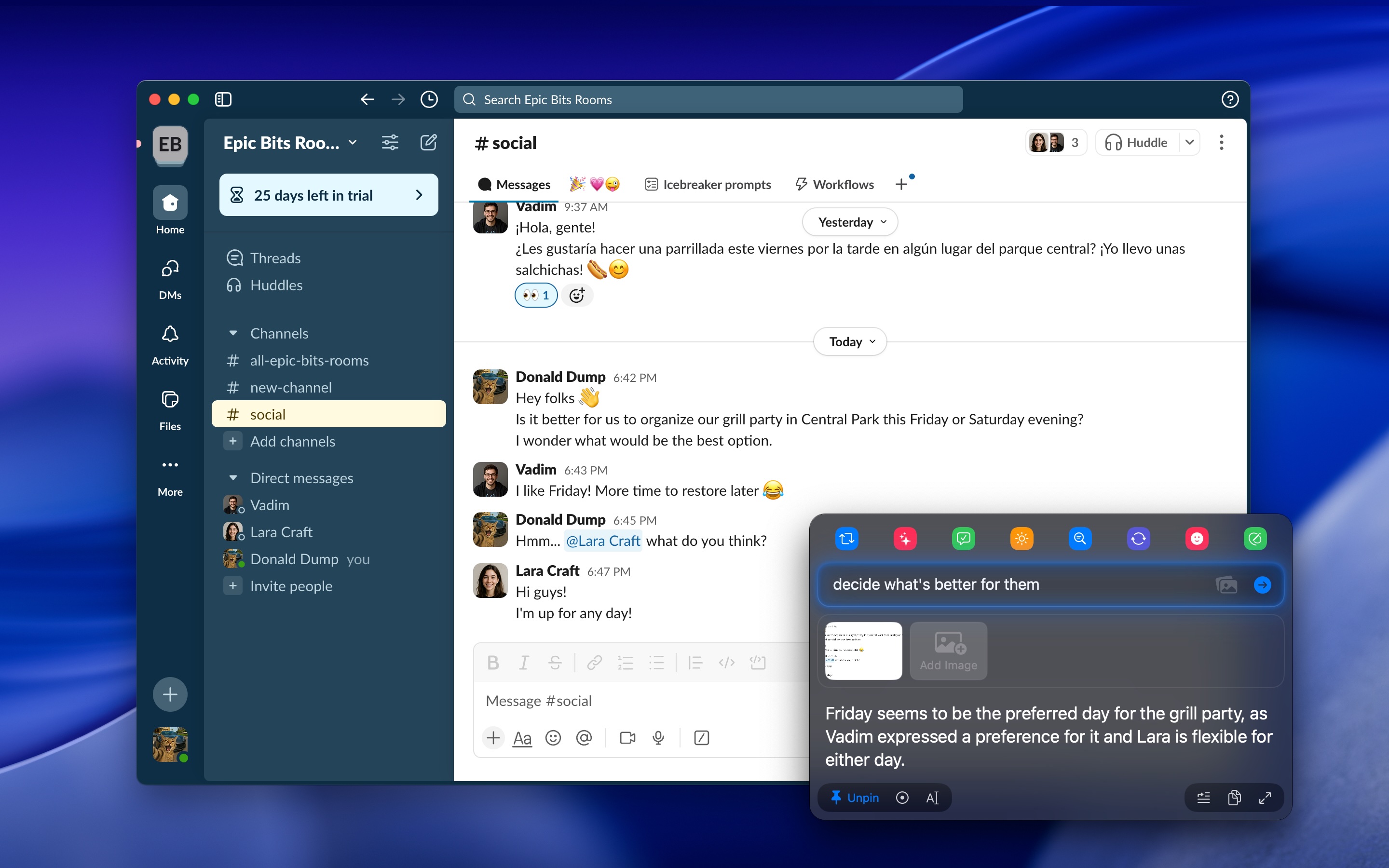The image size is (1389, 868).
Task: Apply italic formatting in composer
Action: 523,663
